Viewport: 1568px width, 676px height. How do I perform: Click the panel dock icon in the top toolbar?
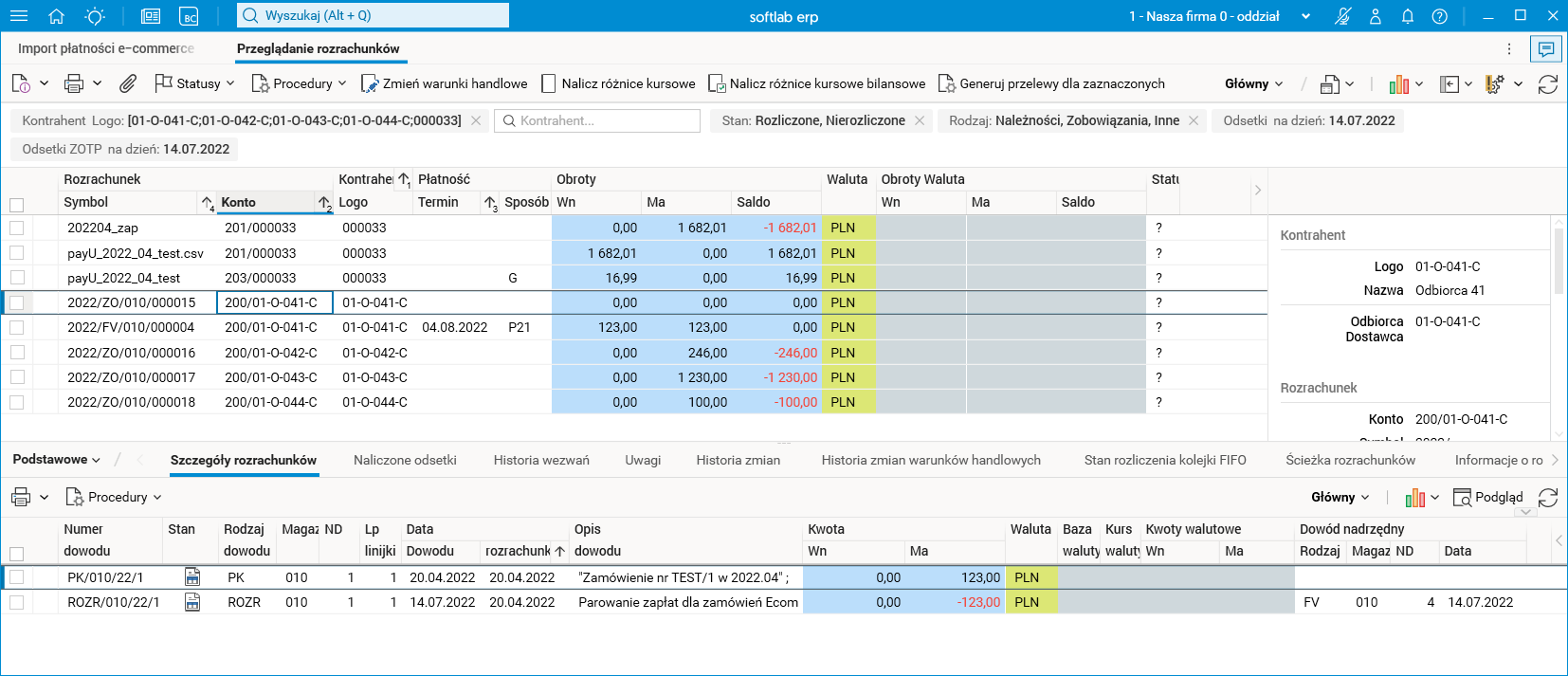click(x=1449, y=84)
